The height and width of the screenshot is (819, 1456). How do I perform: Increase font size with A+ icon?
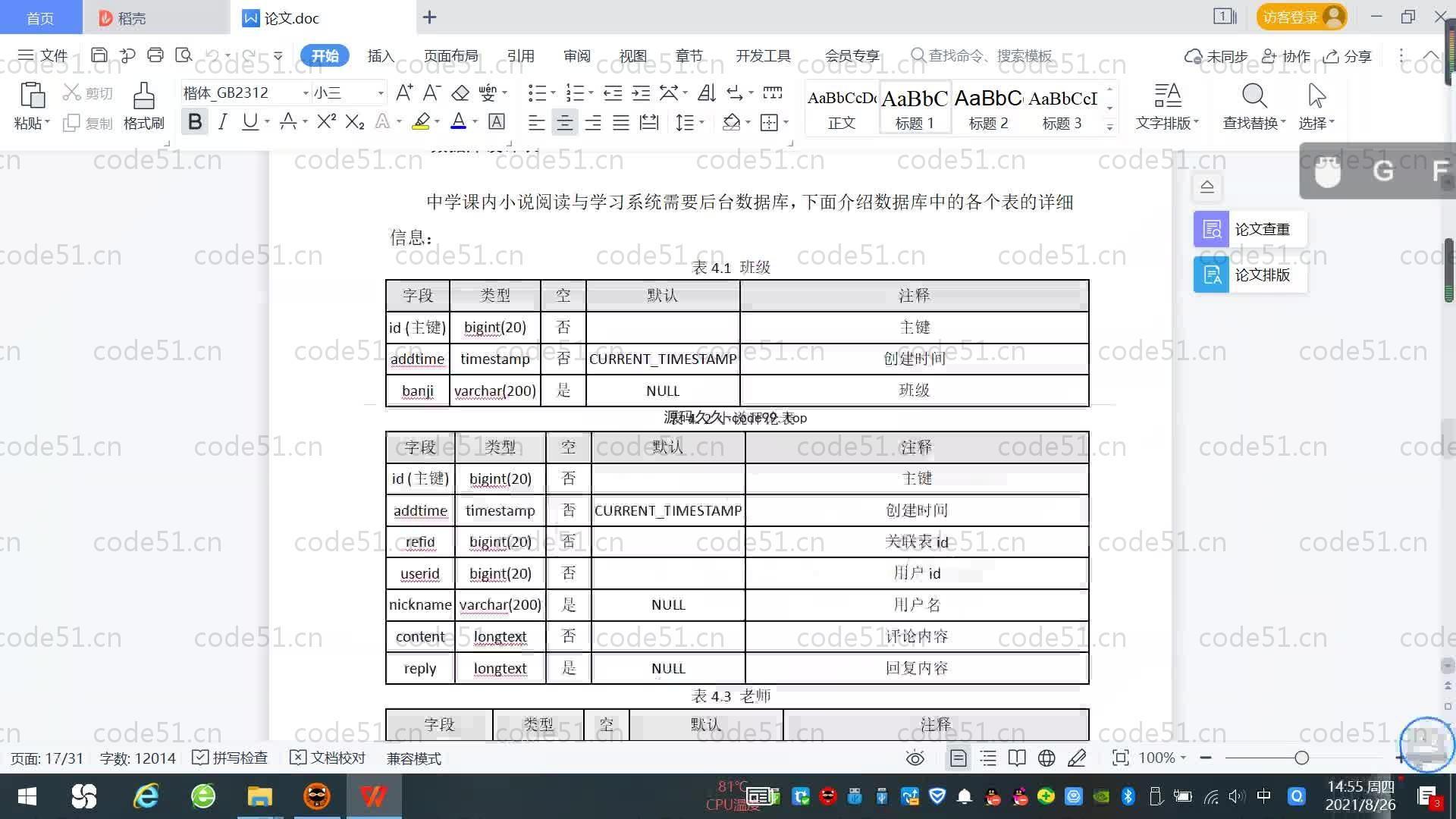(x=404, y=93)
